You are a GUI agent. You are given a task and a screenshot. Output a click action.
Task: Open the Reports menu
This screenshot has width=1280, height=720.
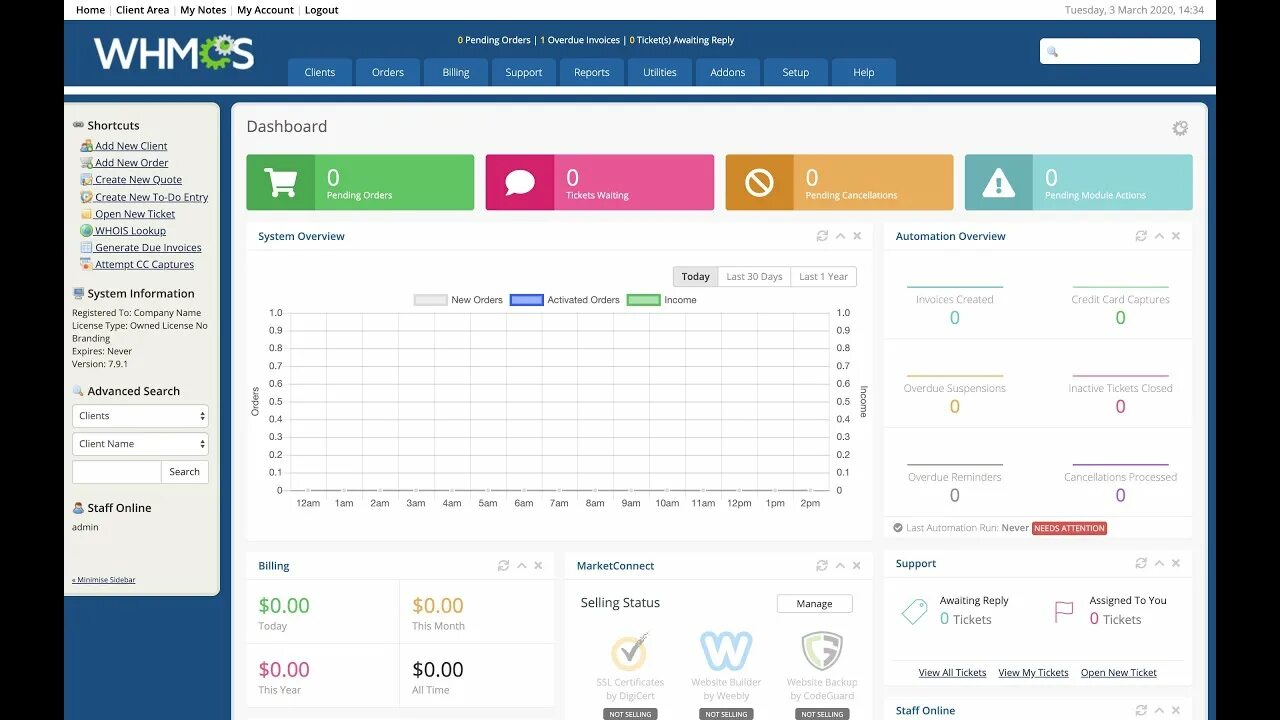pos(592,72)
